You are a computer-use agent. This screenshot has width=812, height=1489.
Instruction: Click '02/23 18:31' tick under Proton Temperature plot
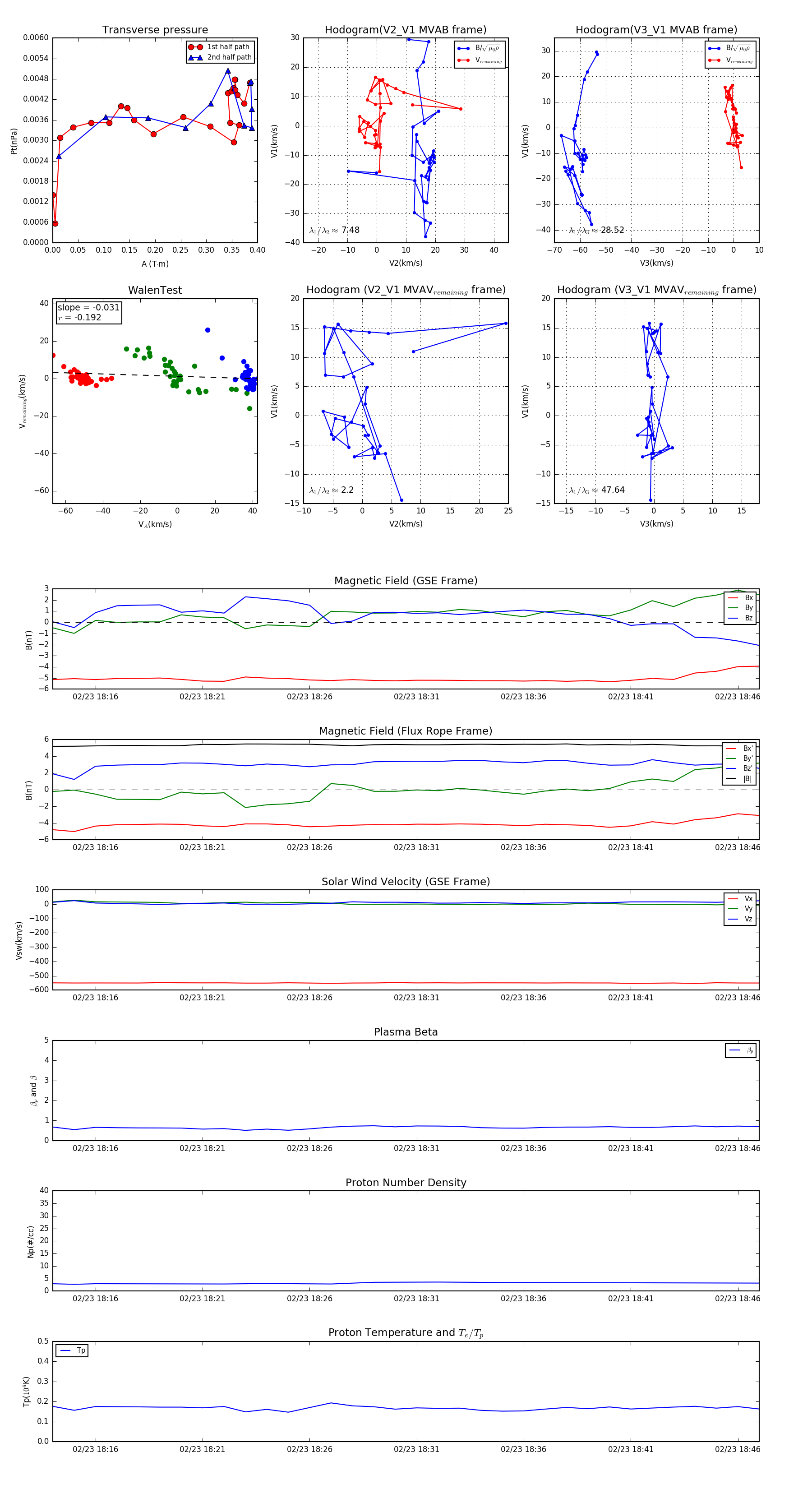point(416,1449)
